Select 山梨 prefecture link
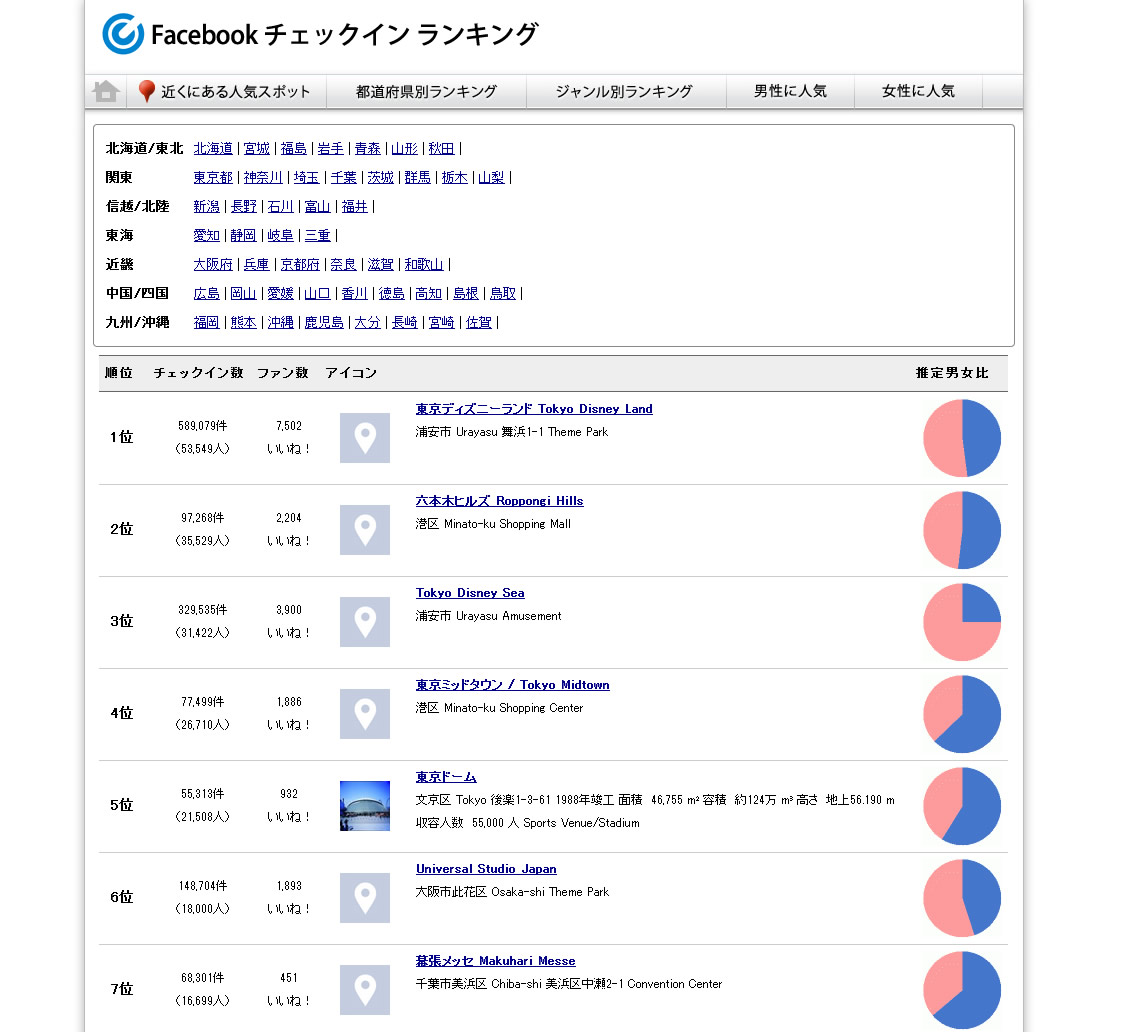The width and height of the screenshot is (1121, 1032). (x=491, y=177)
